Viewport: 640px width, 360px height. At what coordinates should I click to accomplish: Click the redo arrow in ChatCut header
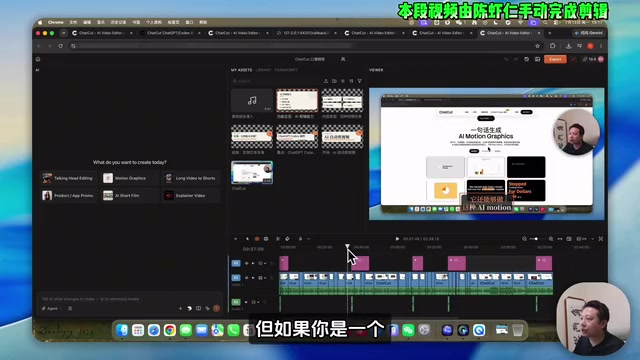[x=516, y=59]
